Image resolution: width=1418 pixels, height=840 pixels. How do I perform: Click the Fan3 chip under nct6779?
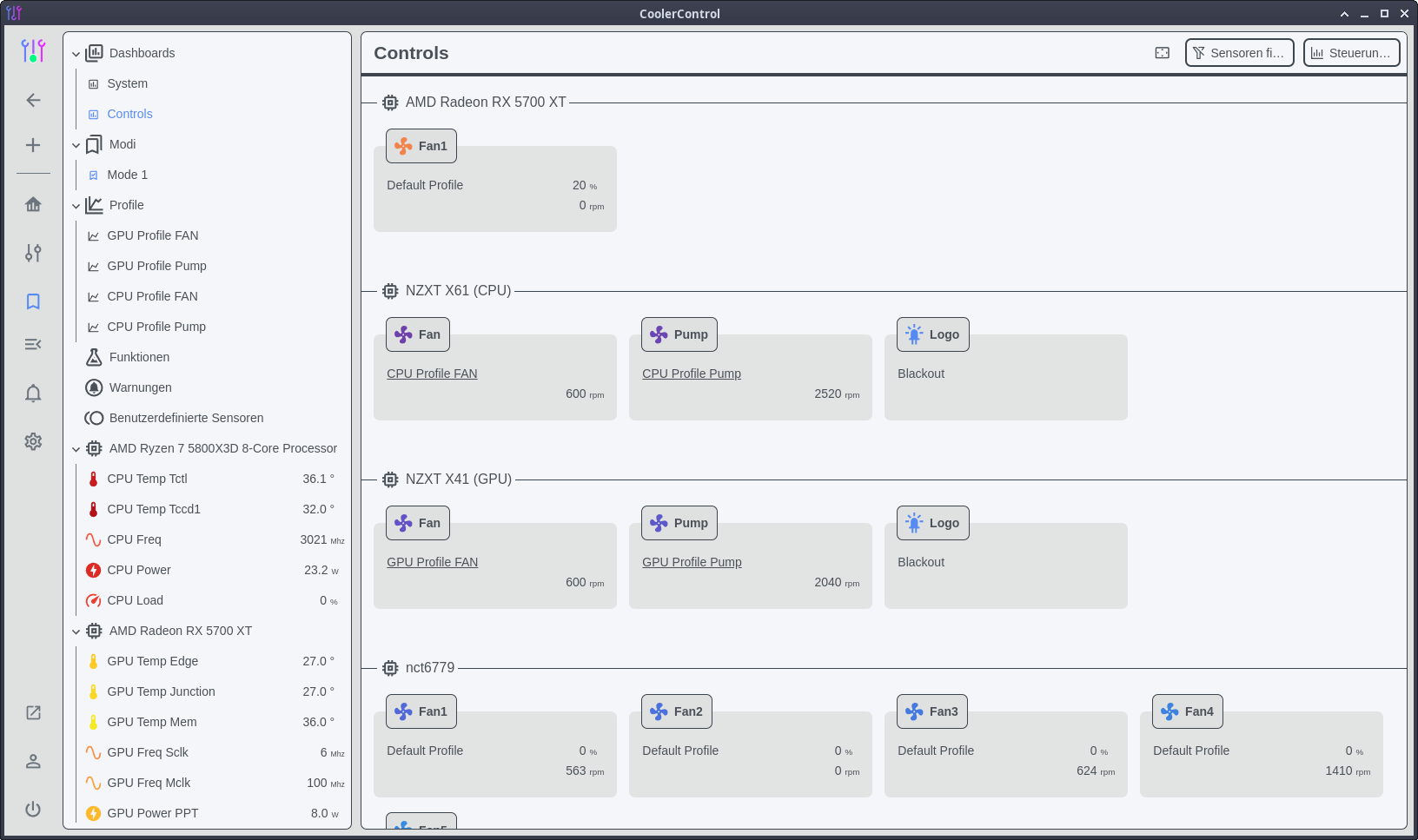[932, 711]
